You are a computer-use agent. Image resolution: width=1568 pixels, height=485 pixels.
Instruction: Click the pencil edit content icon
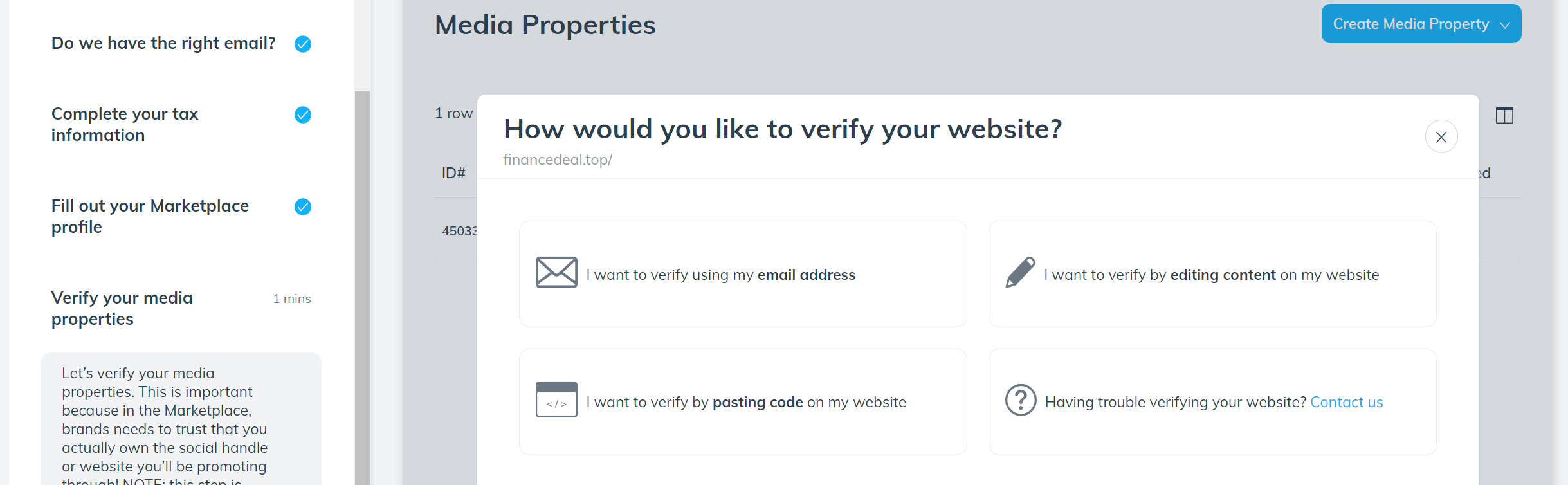pyautogui.click(x=1020, y=273)
